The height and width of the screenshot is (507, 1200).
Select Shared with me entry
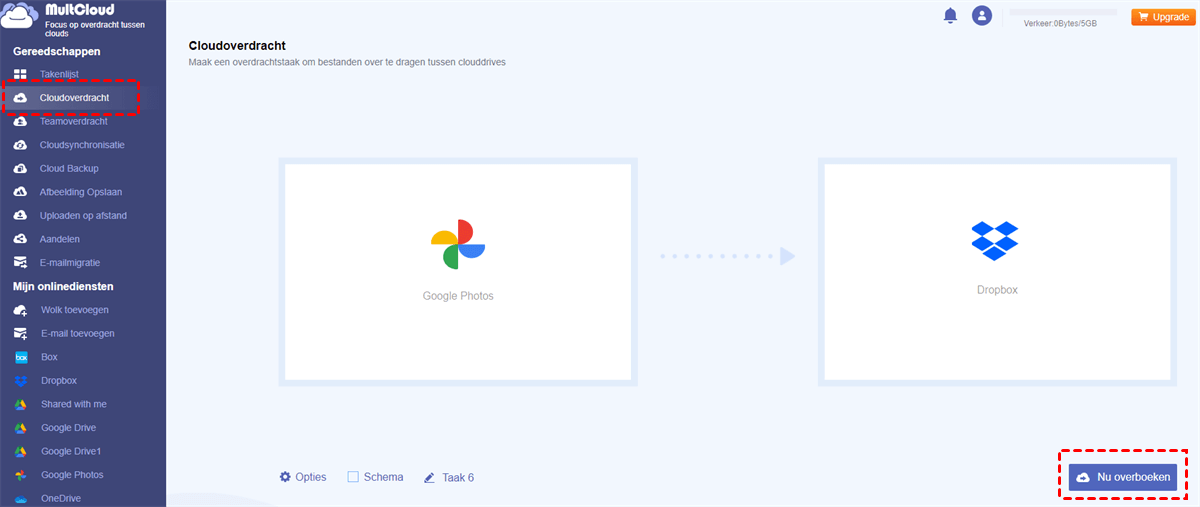pos(74,404)
